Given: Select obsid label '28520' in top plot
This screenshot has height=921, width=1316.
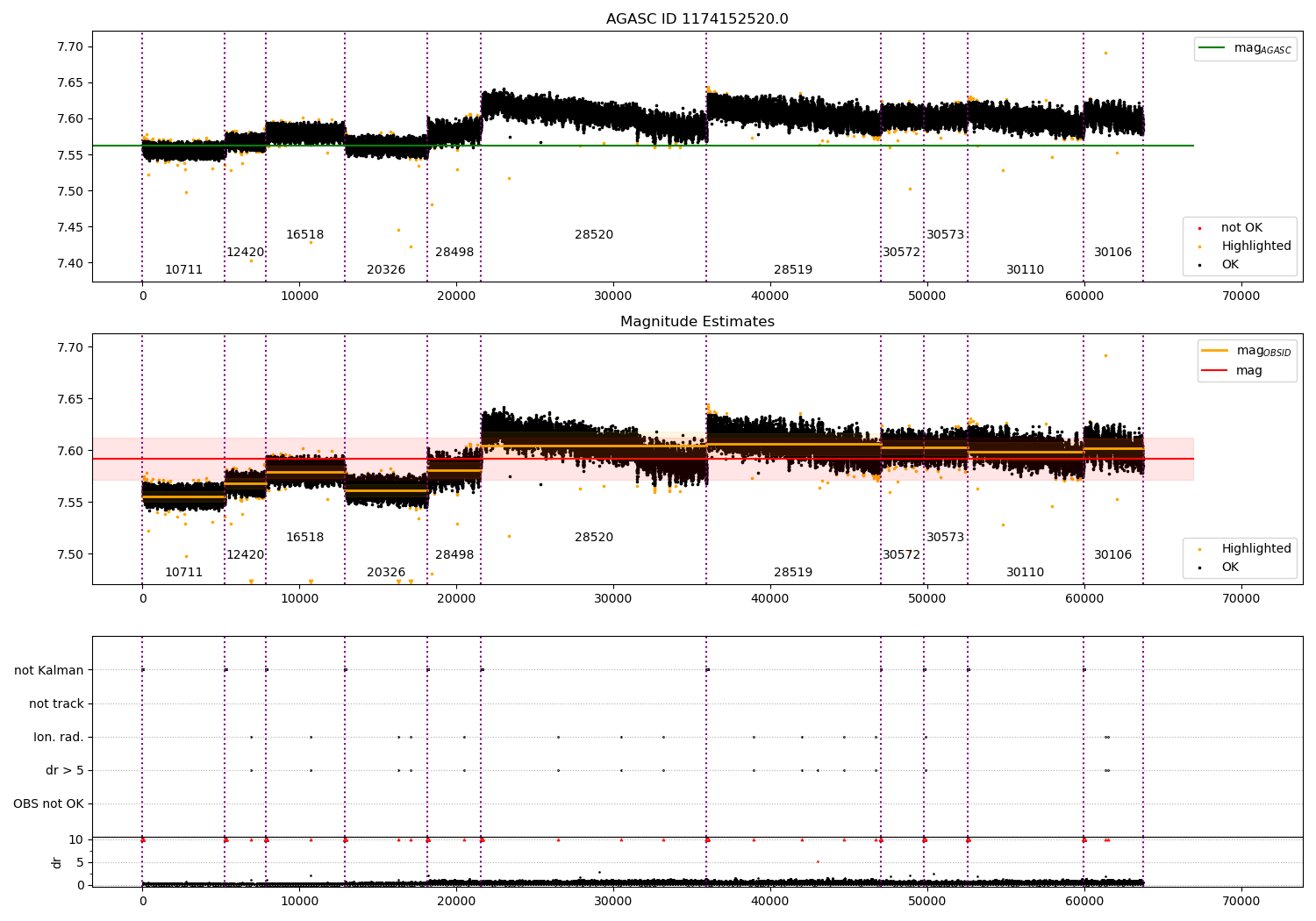Looking at the screenshot, I should (594, 235).
